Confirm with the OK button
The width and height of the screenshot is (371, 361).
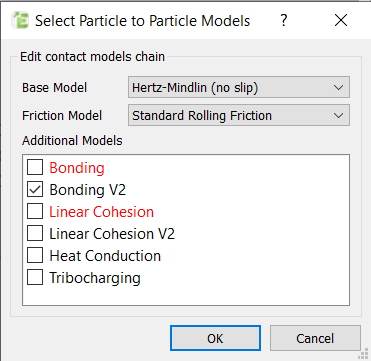[215, 338]
